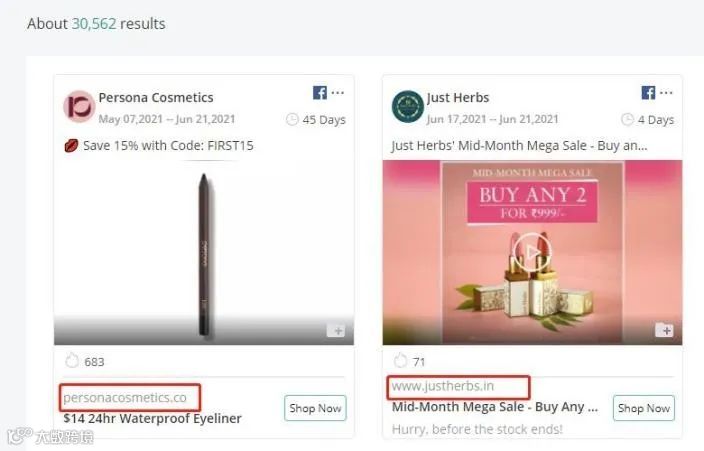This screenshot has width=704, height=451.
Task: Add eyeliner ad to collection with plus icon
Action: point(336,331)
